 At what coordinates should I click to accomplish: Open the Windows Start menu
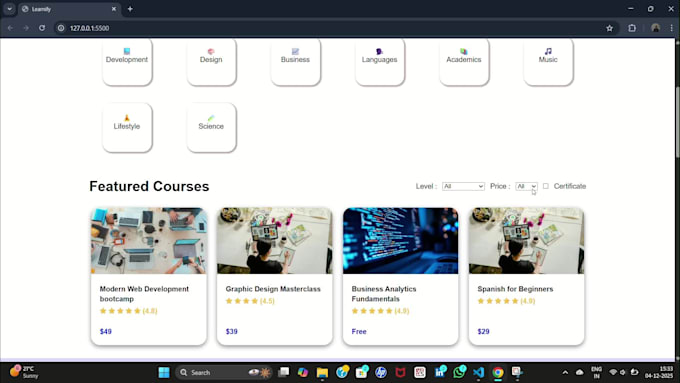pos(164,373)
